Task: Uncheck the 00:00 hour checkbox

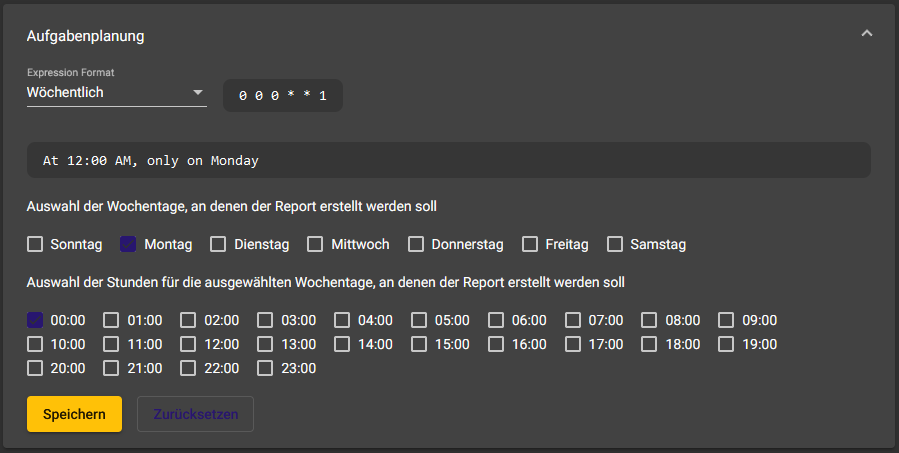Action: [36, 320]
